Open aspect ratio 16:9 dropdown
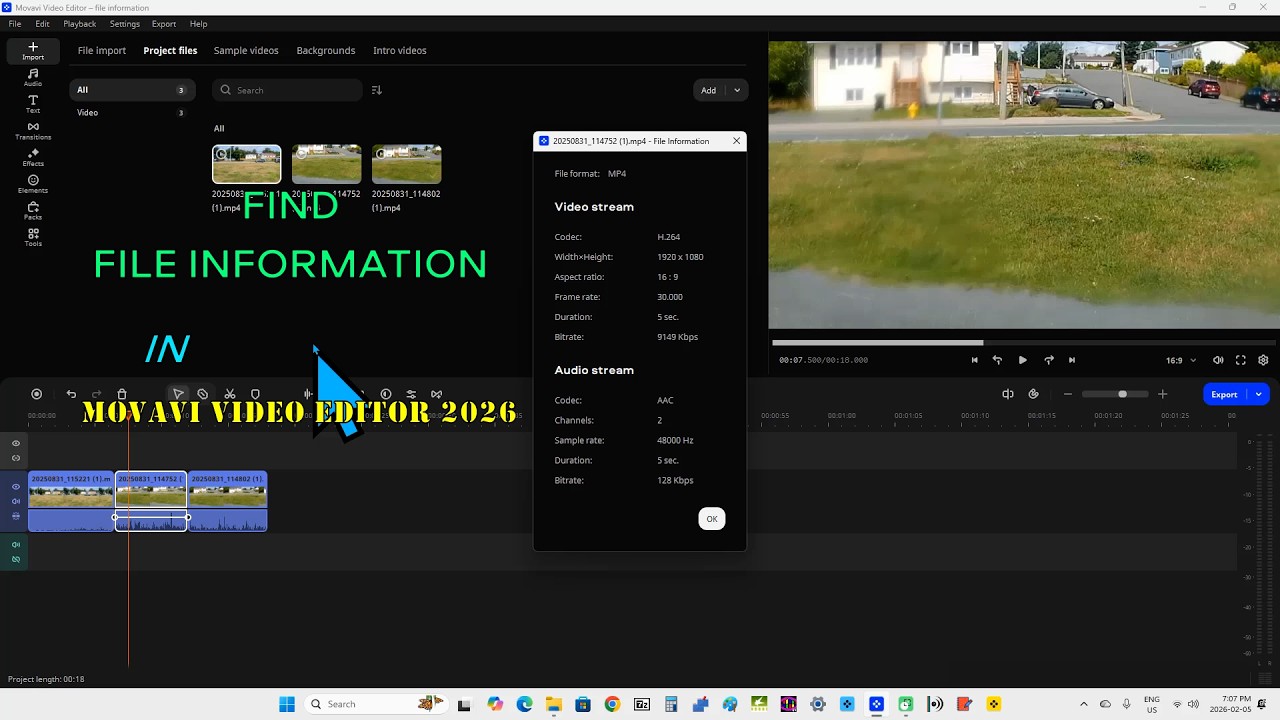This screenshot has height=720, width=1280. 1181,360
